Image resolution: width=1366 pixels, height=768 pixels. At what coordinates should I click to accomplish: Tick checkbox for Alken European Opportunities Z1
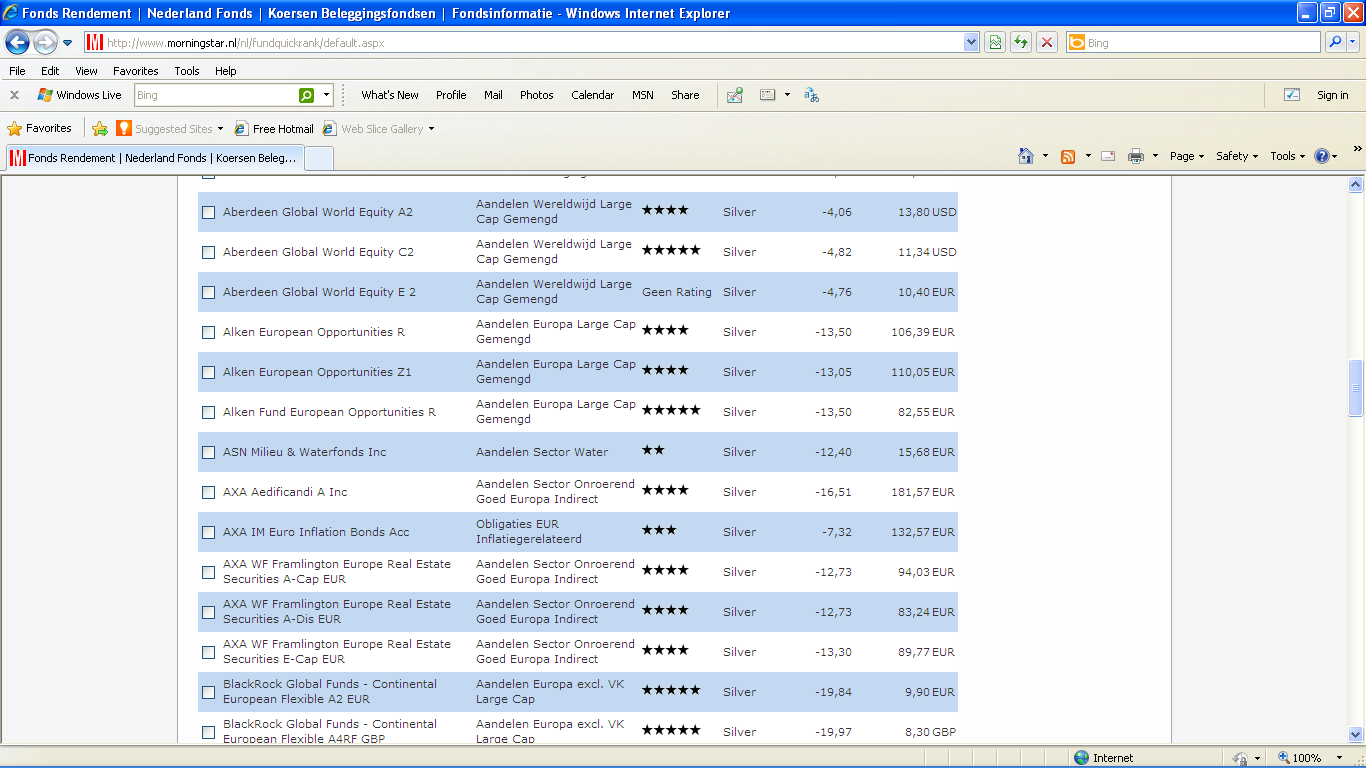[x=209, y=372]
